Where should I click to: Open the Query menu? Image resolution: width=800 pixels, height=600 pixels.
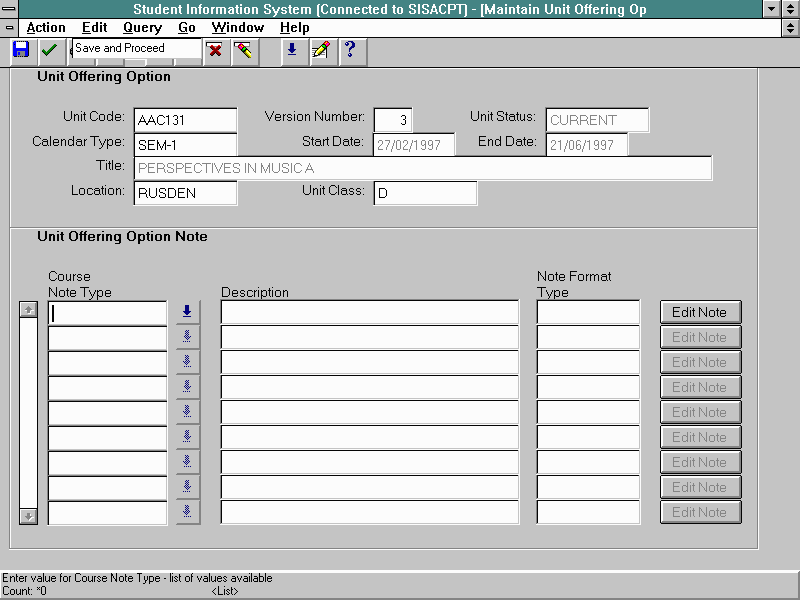coord(142,28)
